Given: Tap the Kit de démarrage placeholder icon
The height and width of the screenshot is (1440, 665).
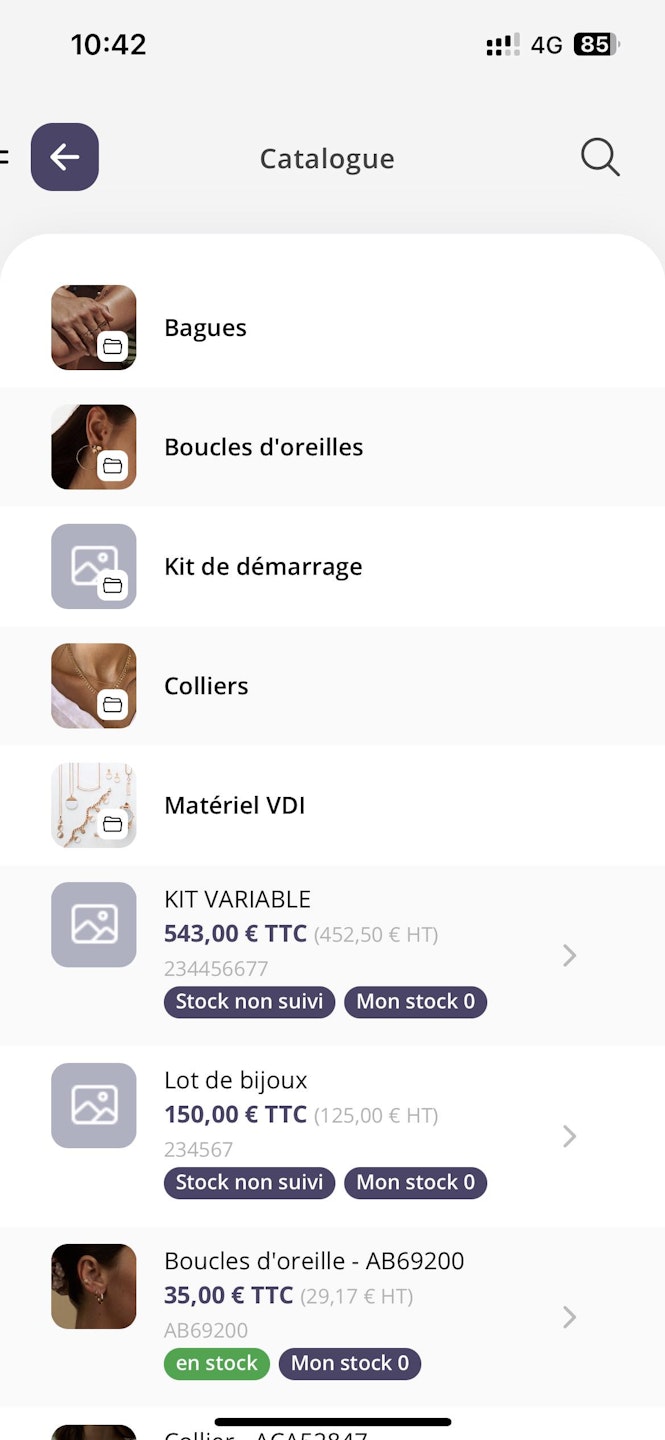Looking at the screenshot, I should [94, 567].
